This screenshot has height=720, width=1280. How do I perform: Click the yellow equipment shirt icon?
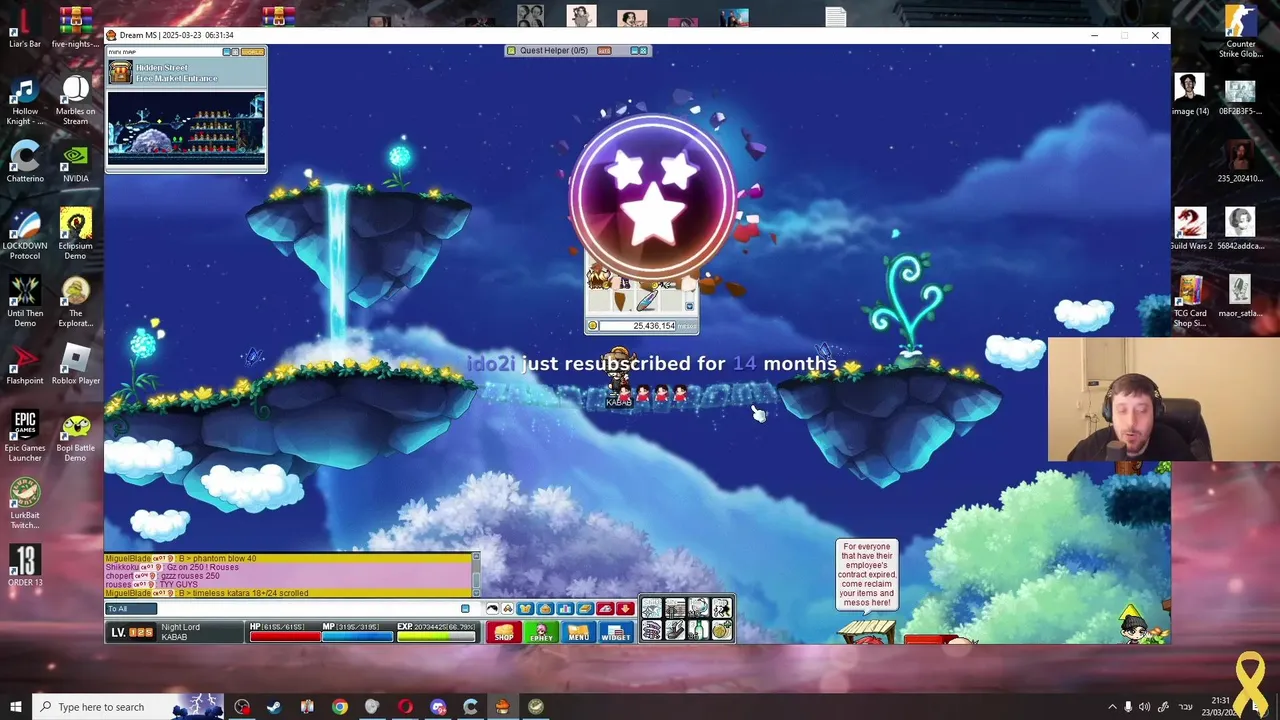526,608
